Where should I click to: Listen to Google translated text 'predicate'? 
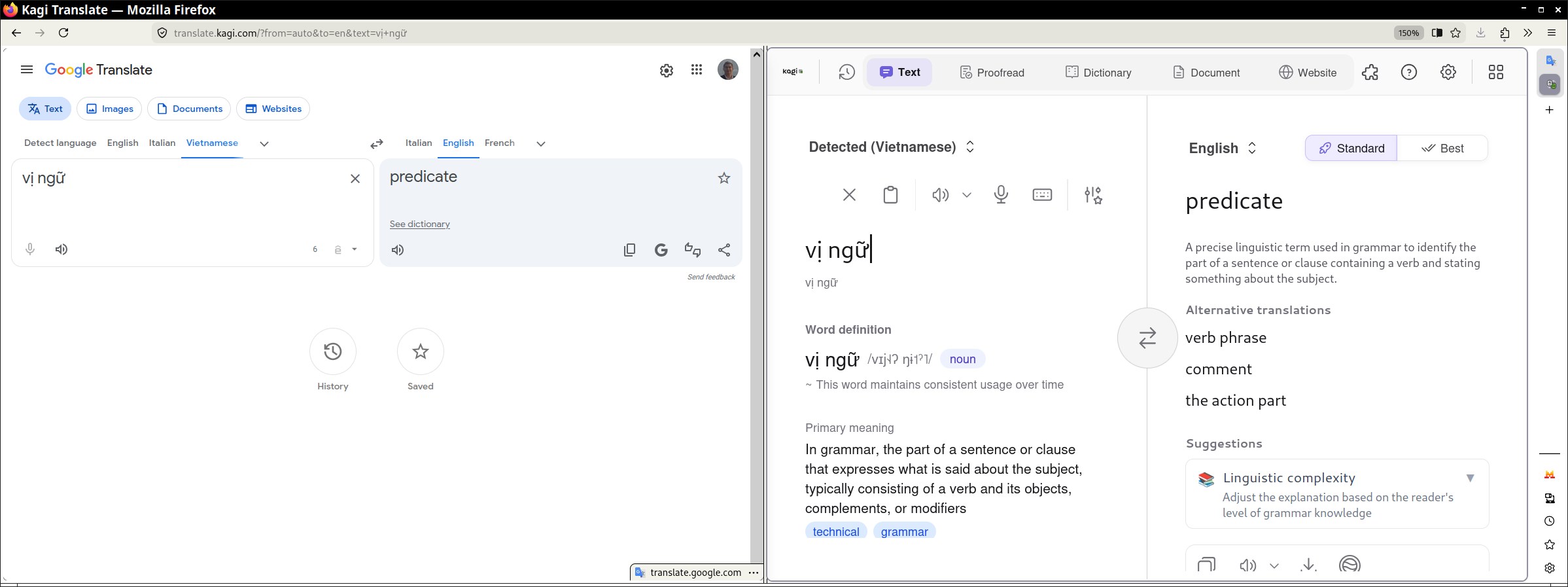(398, 250)
